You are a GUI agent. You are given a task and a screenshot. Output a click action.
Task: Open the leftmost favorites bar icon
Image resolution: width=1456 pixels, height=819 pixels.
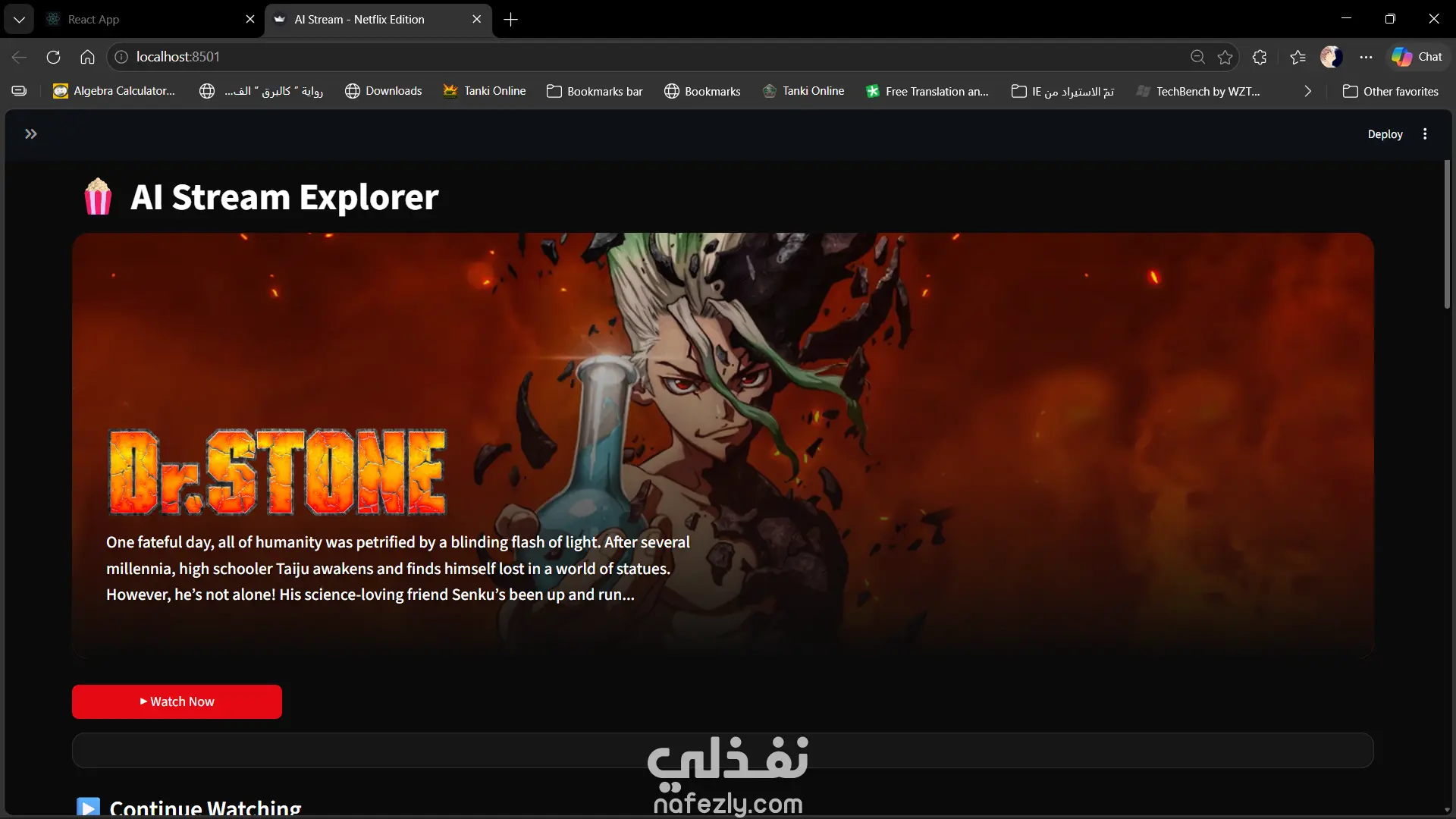point(19,91)
